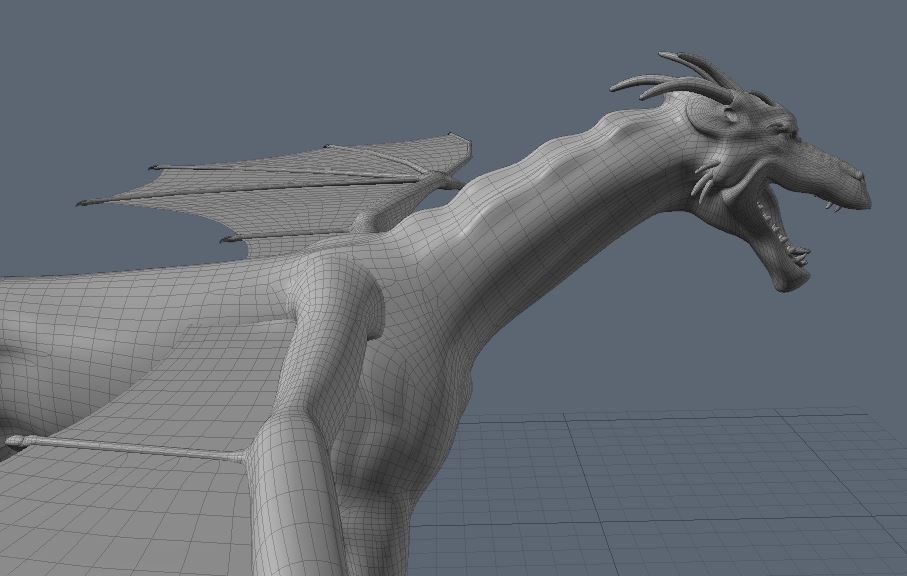Click the dragon's lower jaw
The image size is (907, 576).
(x=790, y=270)
